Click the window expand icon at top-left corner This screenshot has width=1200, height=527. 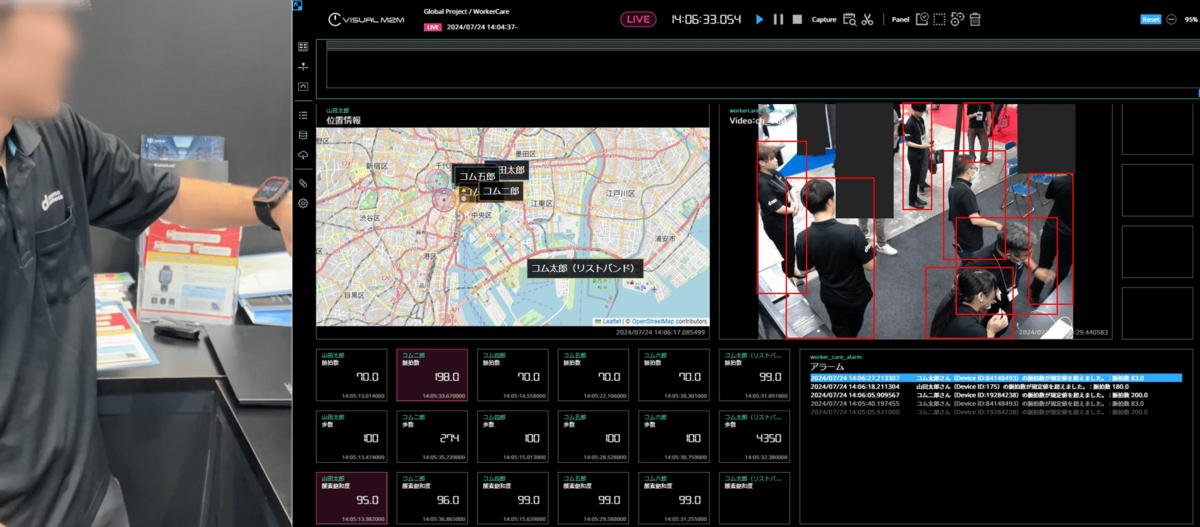(297, 5)
